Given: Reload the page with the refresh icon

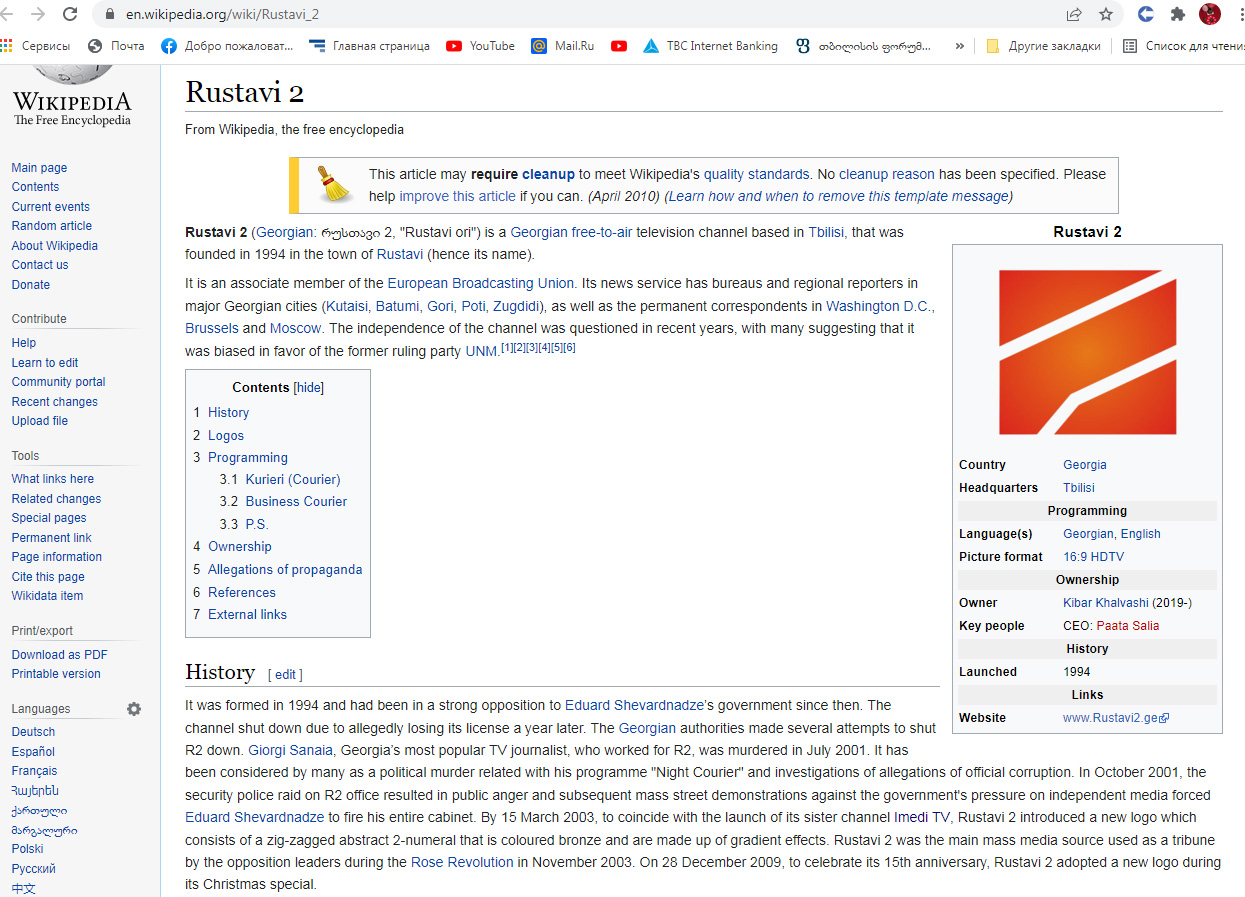Looking at the screenshot, I should pyautogui.click(x=70, y=14).
